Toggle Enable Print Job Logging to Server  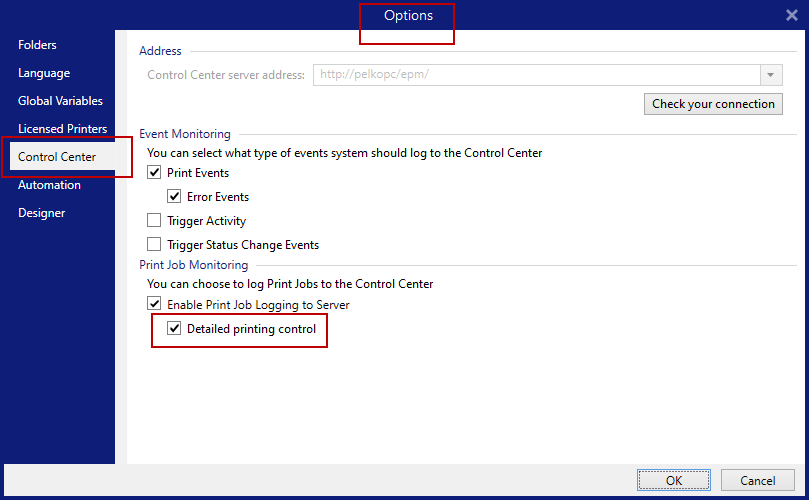coord(154,304)
